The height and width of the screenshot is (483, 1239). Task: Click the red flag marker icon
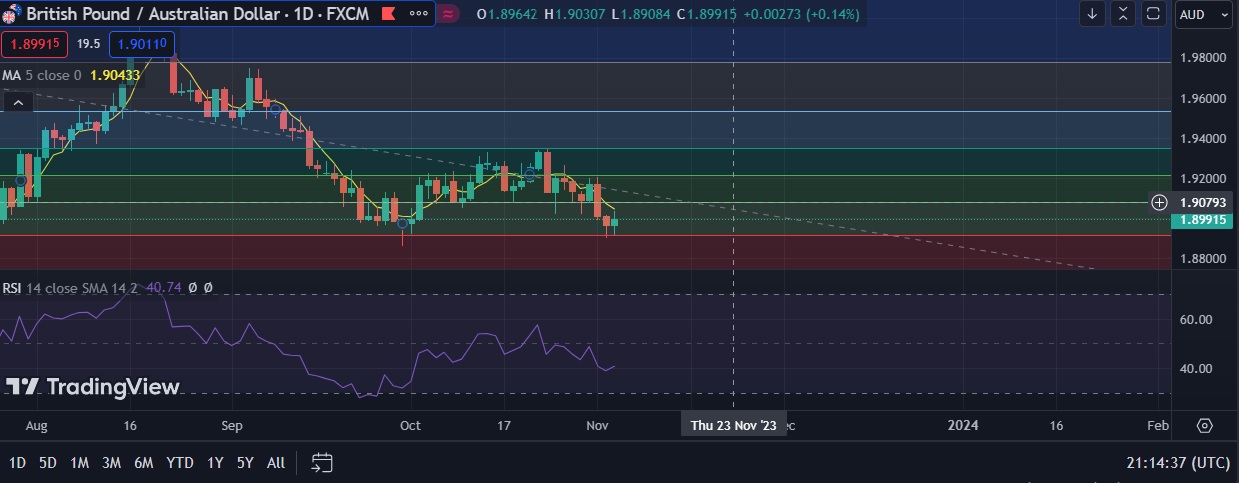389,14
